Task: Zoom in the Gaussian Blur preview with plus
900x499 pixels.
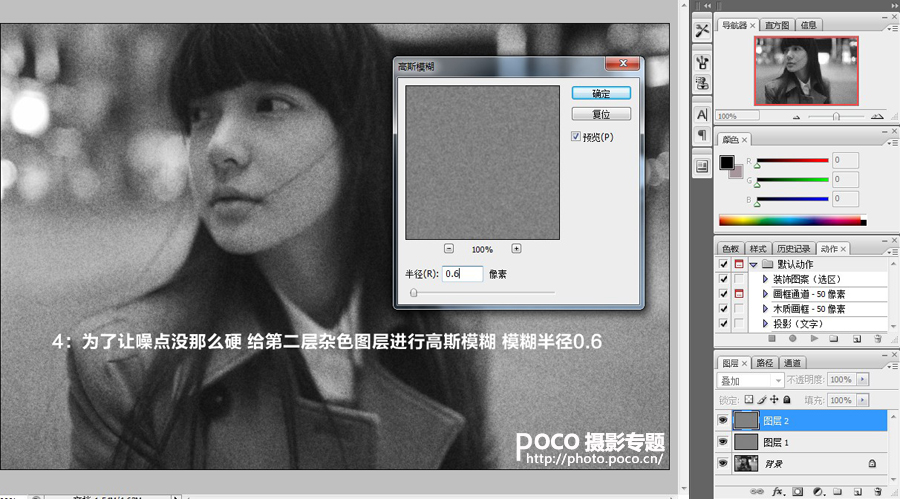Action: point(516,249)
